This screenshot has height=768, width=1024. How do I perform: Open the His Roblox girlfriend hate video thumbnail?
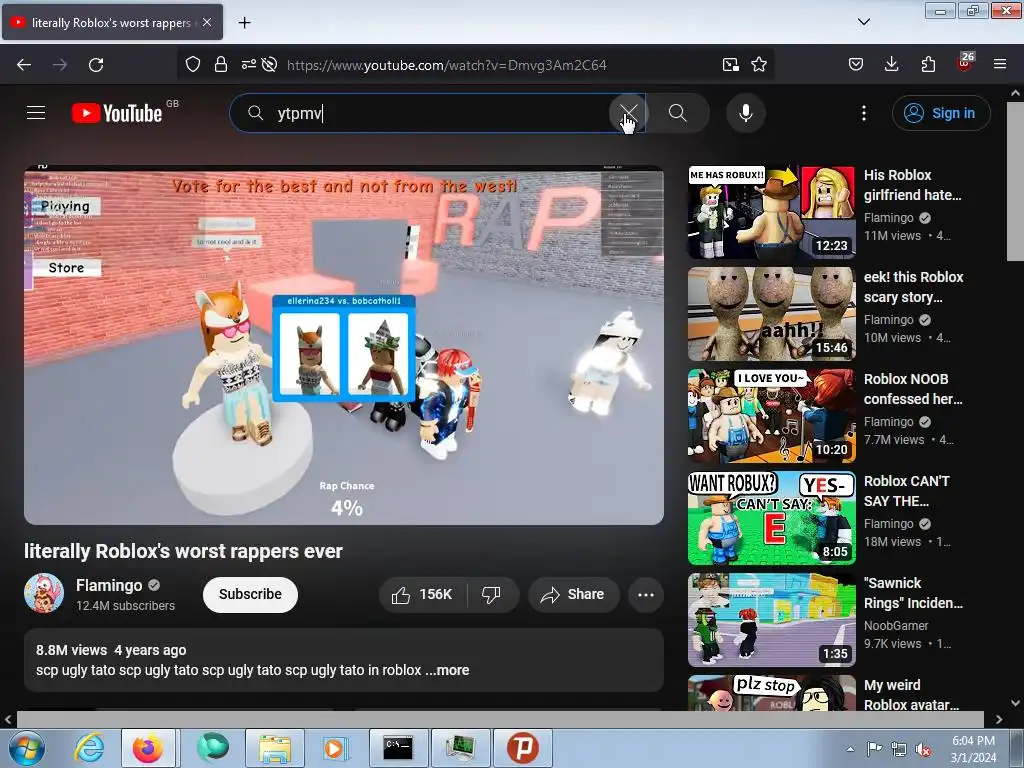[x=771, y=212]
